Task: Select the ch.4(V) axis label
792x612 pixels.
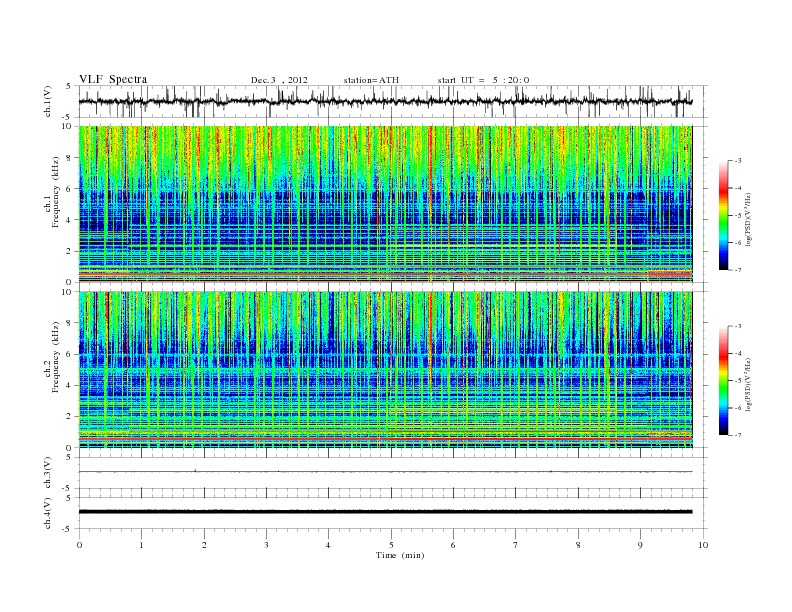Action: (48, 513)
